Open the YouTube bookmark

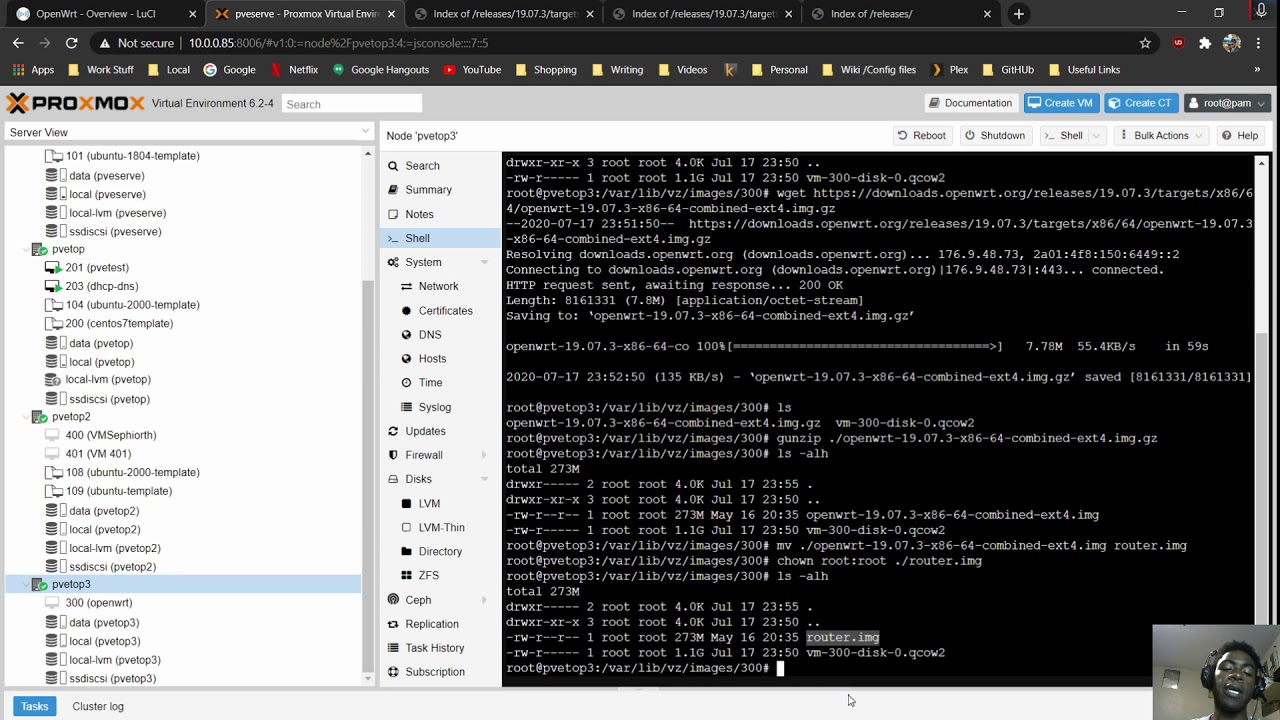coord(472,70)
